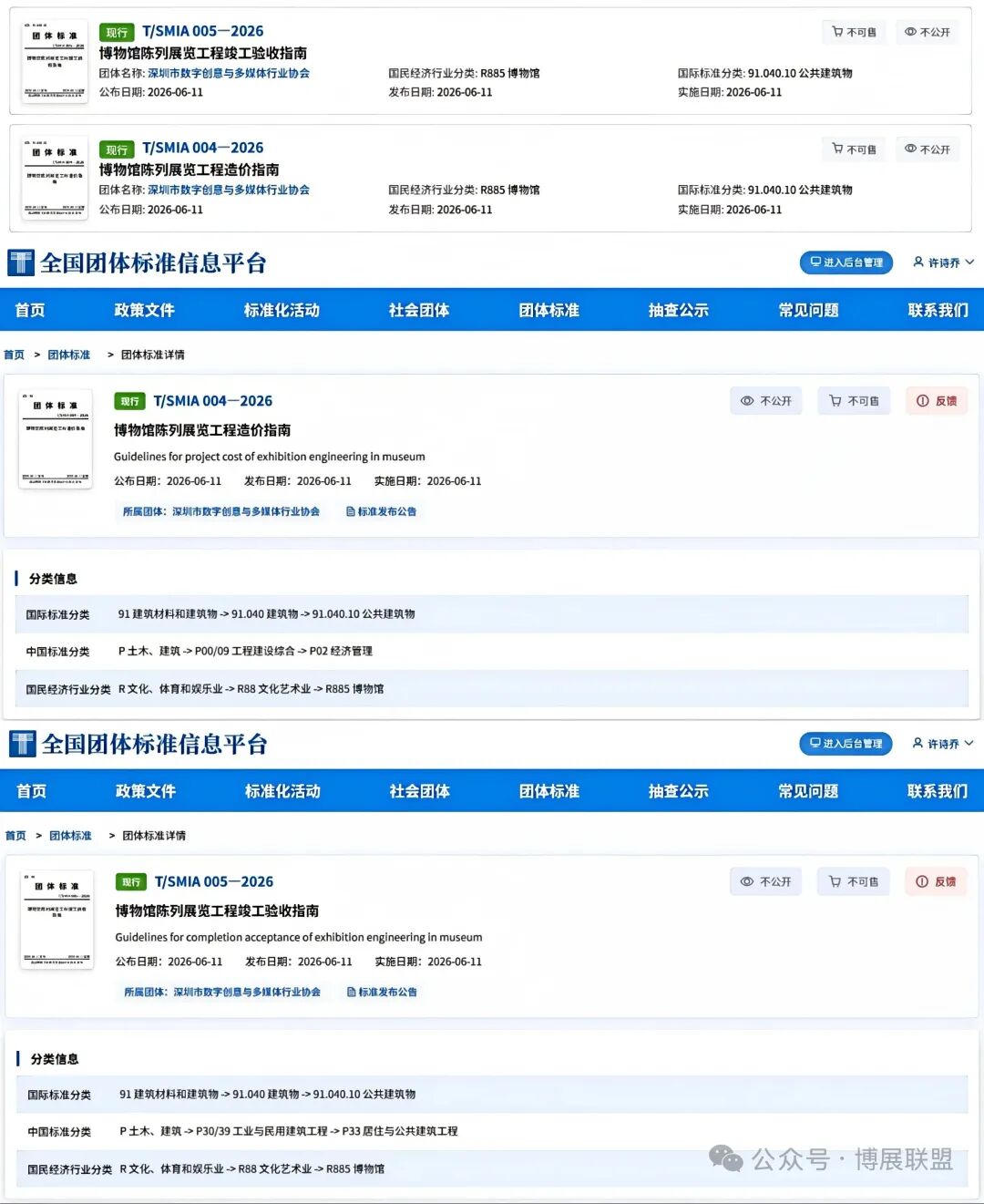Open 首页 tab in T/SMIA 005 page navigation
This screenshot has width=984, height=1204.
31,791
